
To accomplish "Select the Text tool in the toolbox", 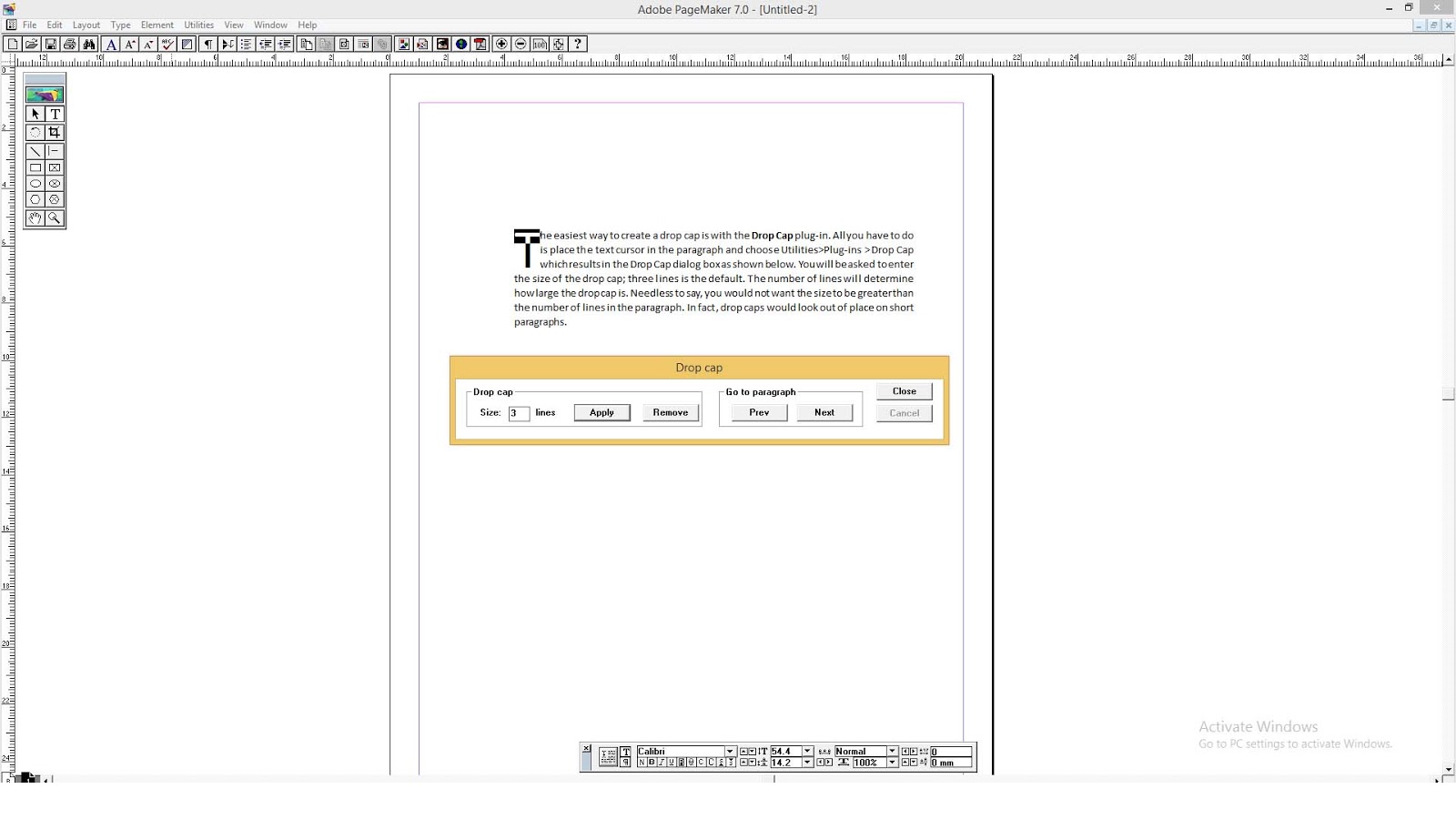I will tap(54, 115).
